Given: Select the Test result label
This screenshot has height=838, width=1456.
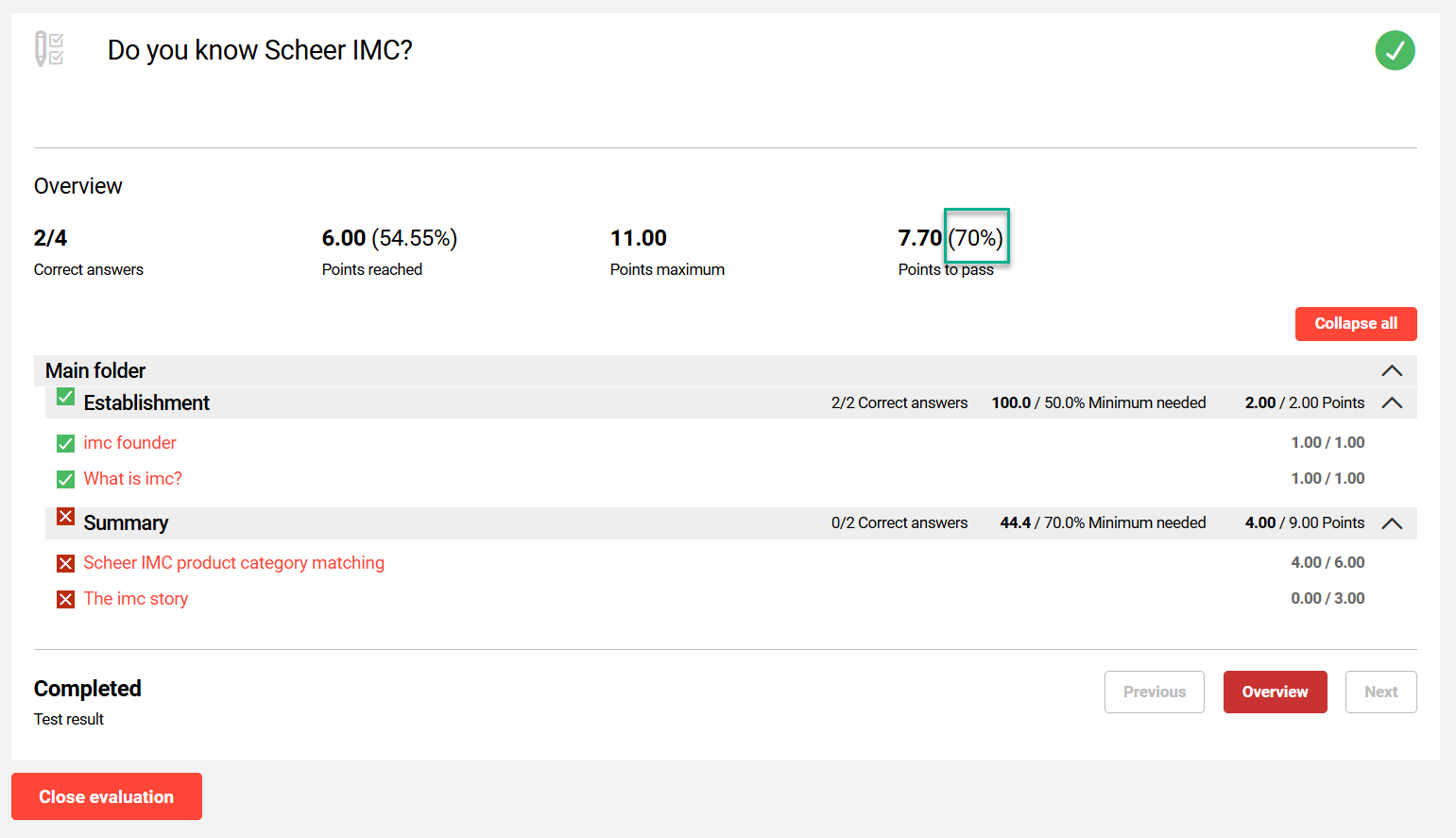Looking at the screenshot, I should click(x=69, y=719).
